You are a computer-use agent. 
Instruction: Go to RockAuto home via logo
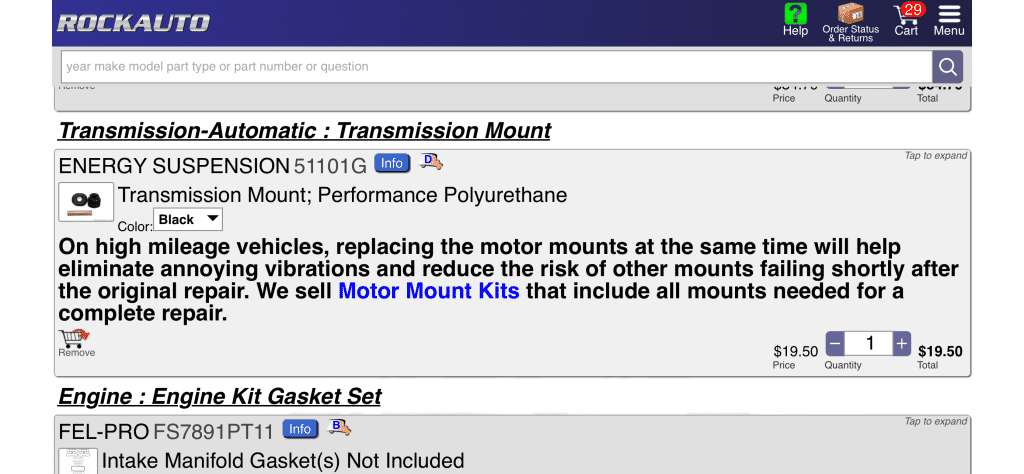[133, 23]
